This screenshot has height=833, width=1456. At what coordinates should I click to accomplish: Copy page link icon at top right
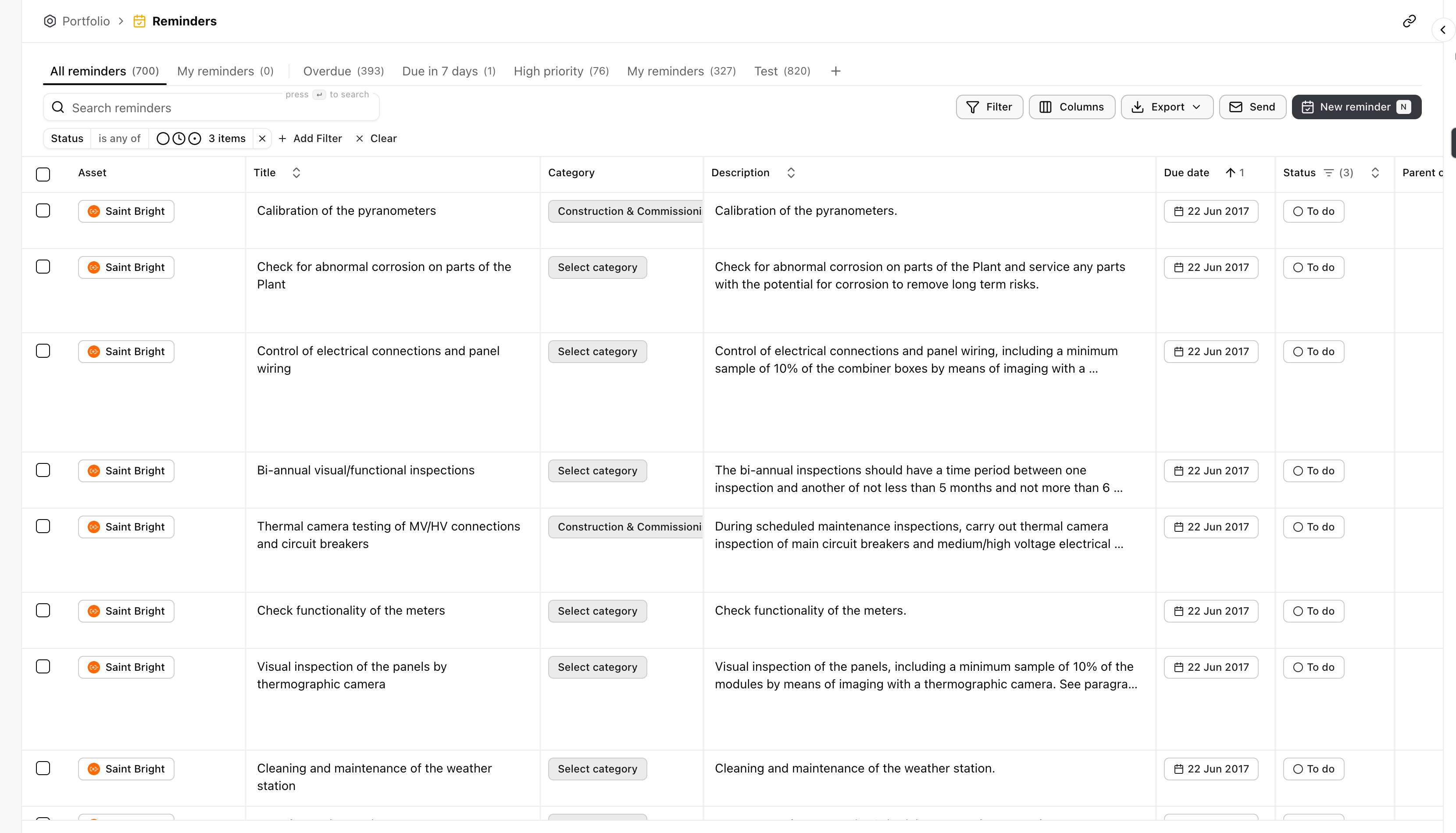click(1409, 21)
